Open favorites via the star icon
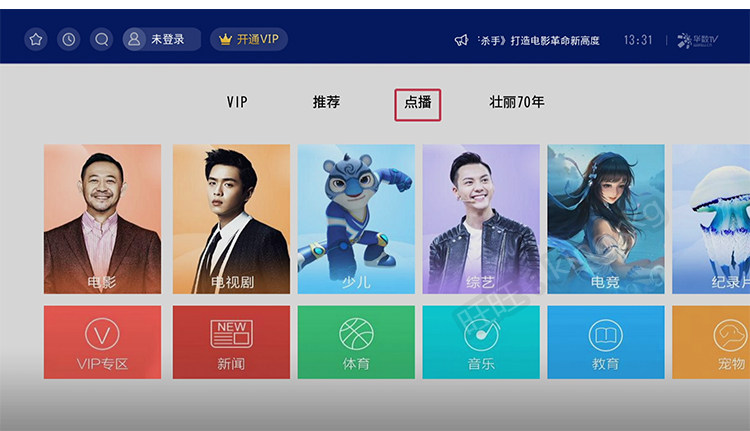Screen dimensions: 750x431 (36, 39)
